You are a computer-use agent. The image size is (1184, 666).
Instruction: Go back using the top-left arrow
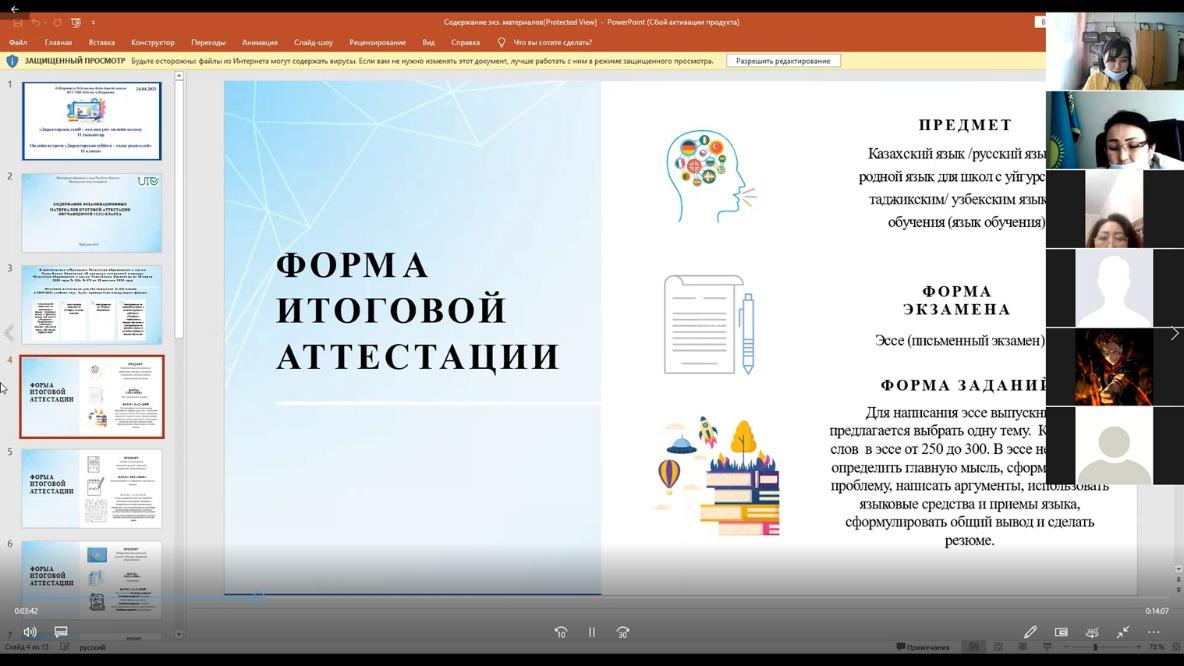pos(14,8)
